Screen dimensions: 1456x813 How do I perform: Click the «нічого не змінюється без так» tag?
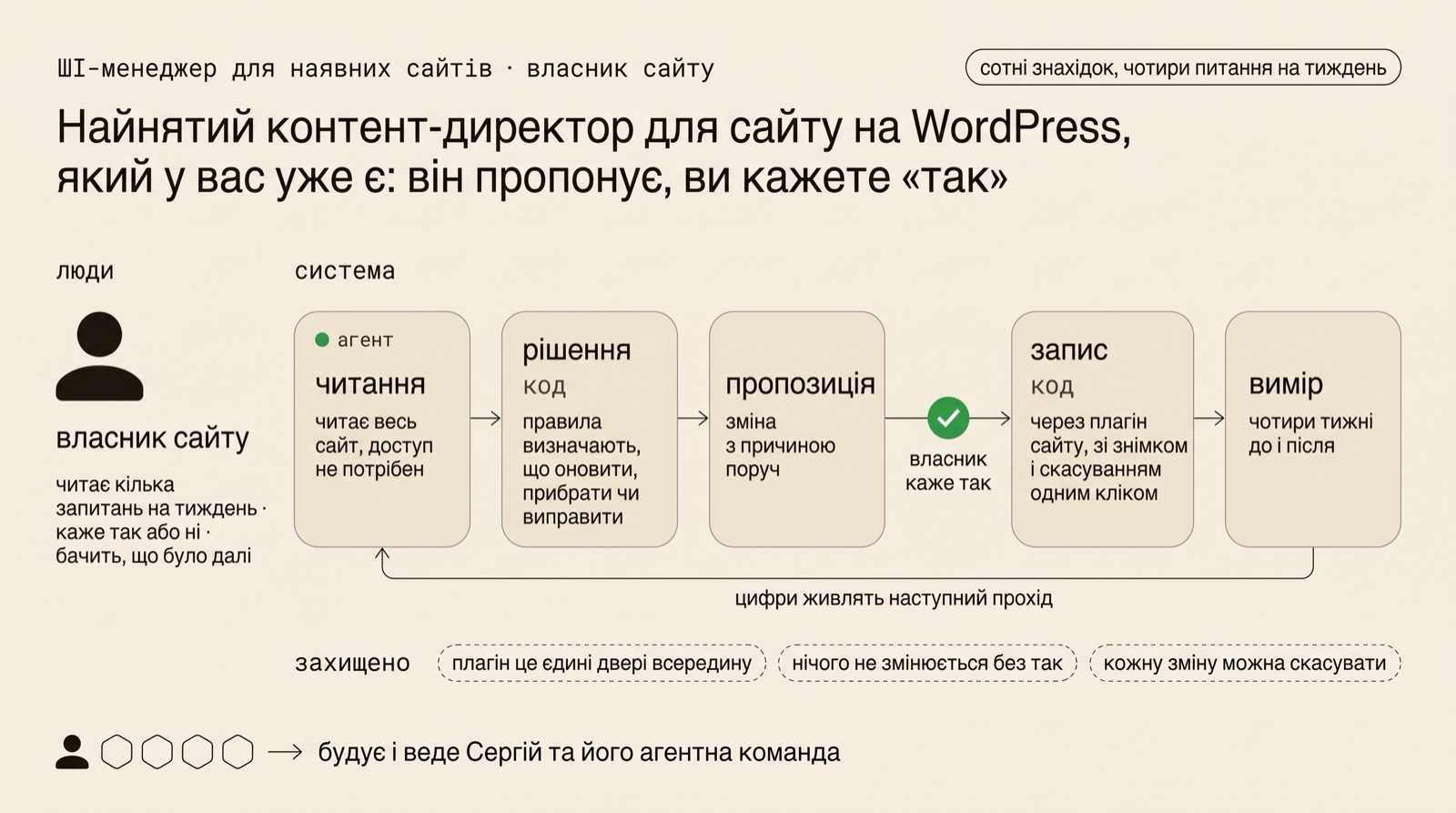click(927, 663)
